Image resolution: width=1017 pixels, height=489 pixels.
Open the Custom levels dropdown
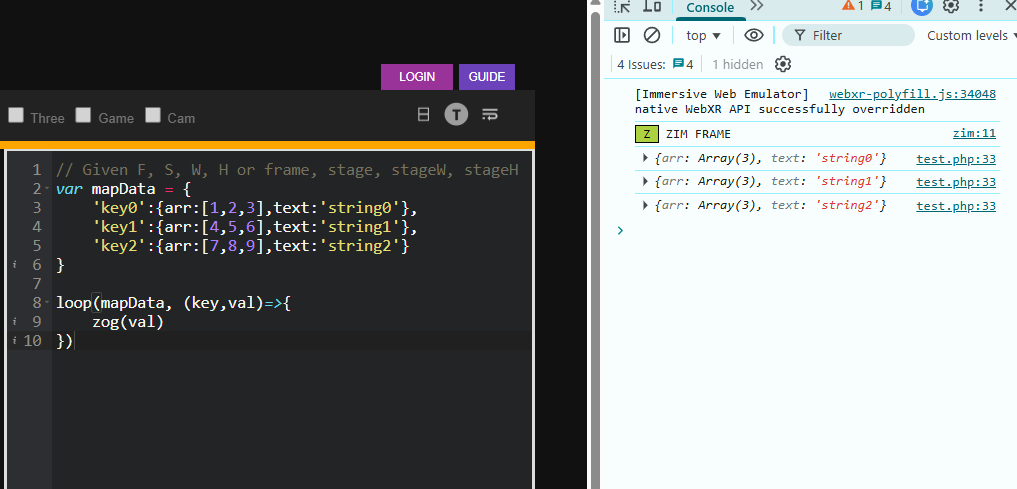(x=971, y=35)
